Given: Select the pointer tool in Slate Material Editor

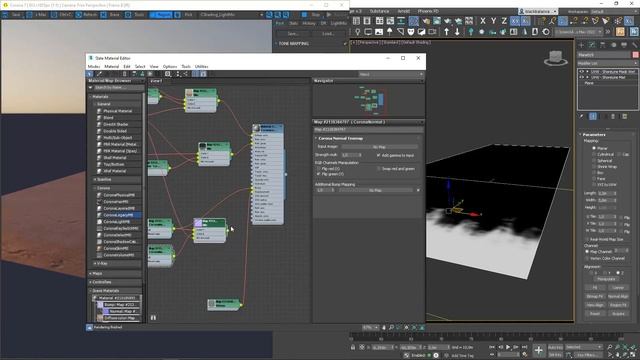Looking at the screenshot, I should [90, 74].
